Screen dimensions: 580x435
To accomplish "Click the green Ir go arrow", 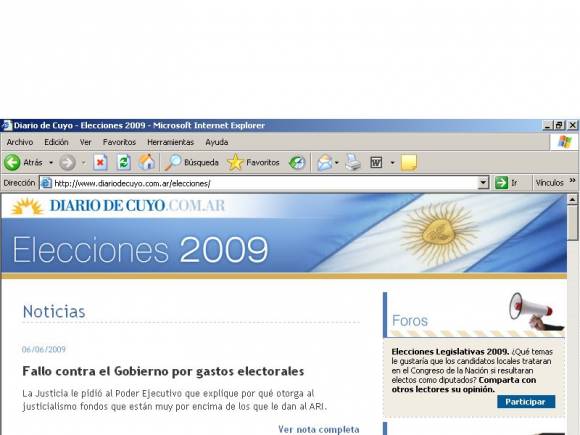I will tap(501, 183).
